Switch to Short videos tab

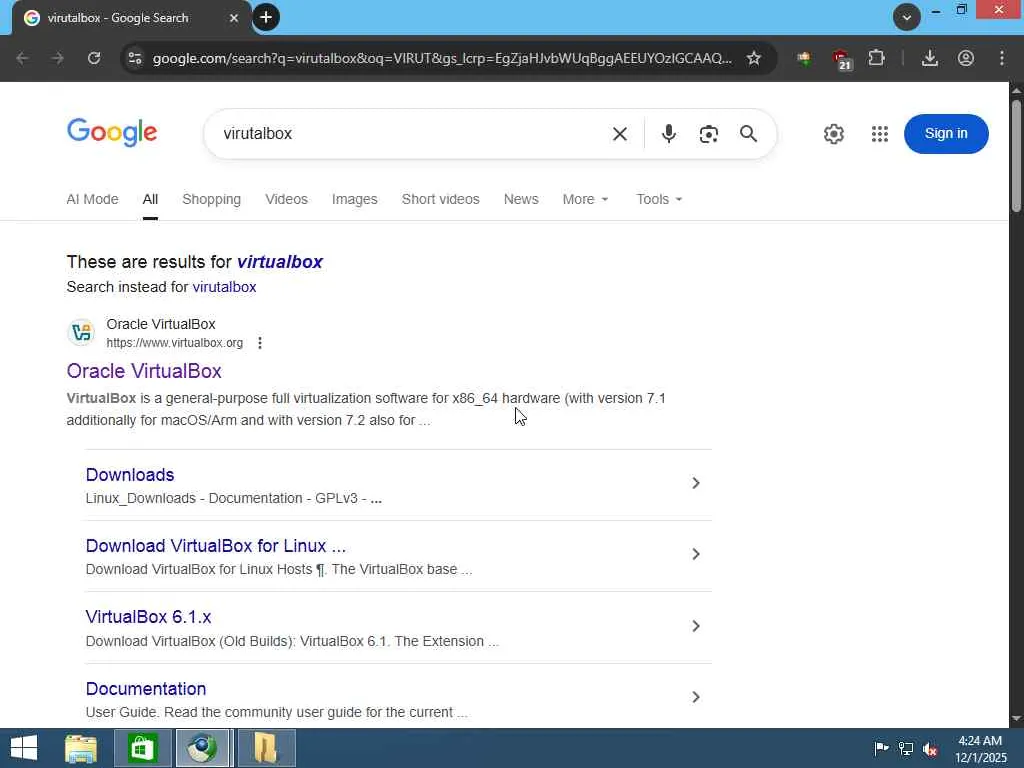[x=440, y=199]
